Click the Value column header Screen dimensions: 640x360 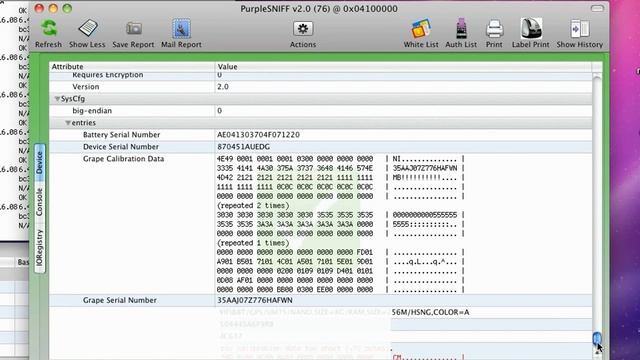tap(403, 67)
